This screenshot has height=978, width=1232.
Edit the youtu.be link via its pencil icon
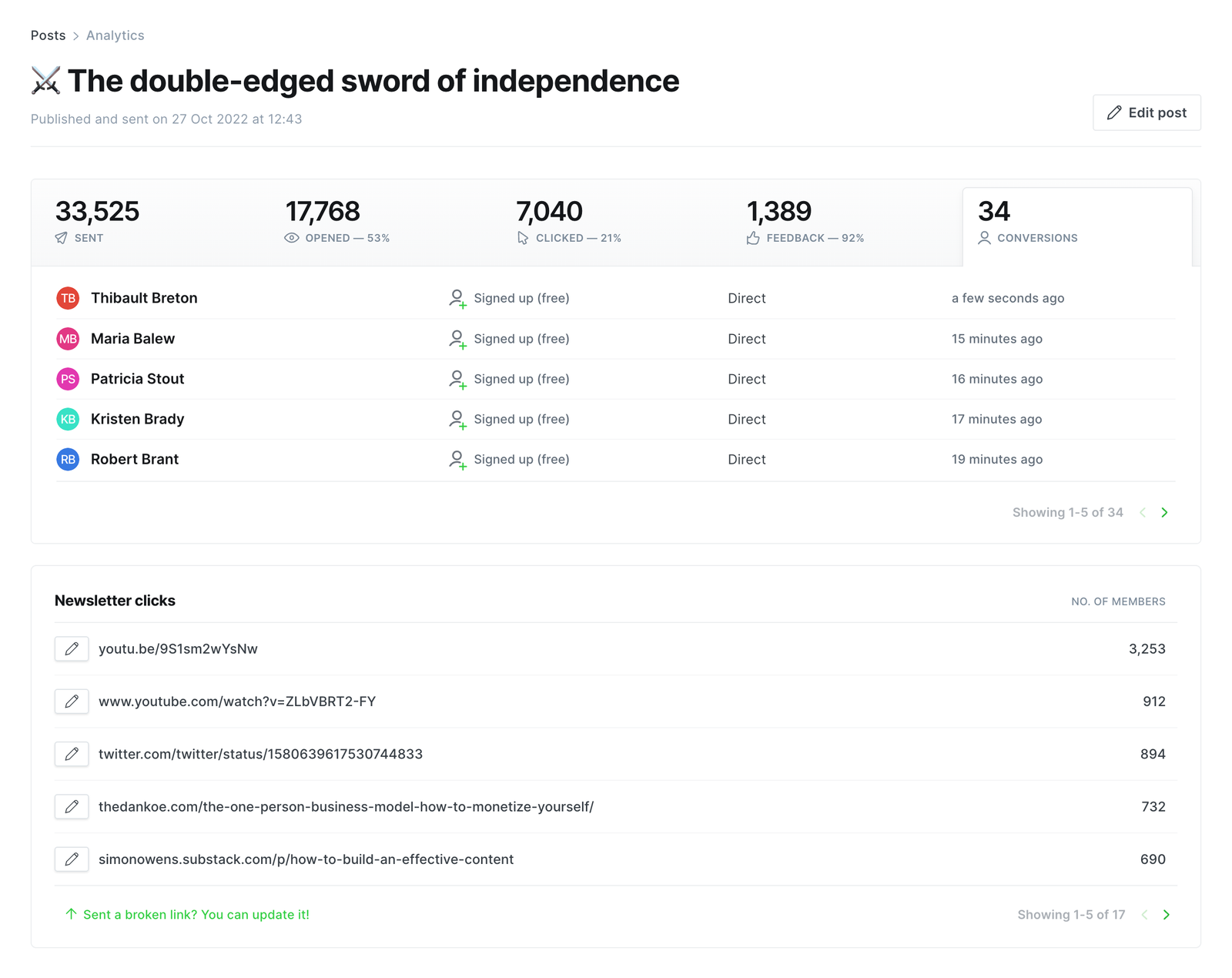(x=71, y=649)
